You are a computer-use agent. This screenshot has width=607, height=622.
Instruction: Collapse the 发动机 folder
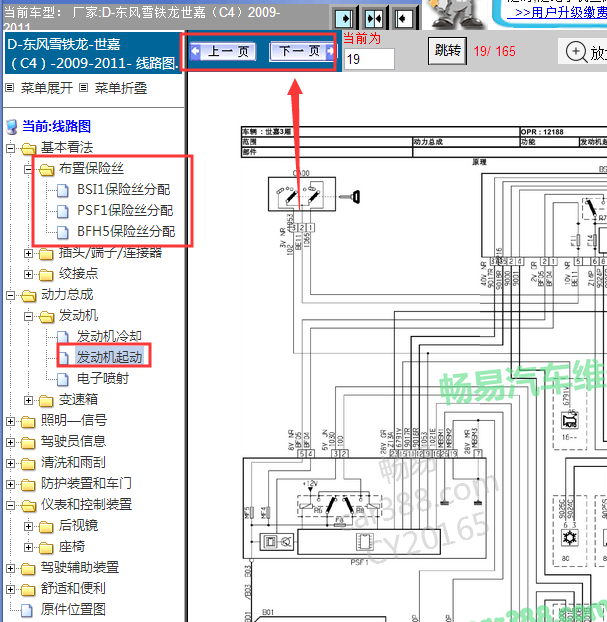[x=28, y=317]
